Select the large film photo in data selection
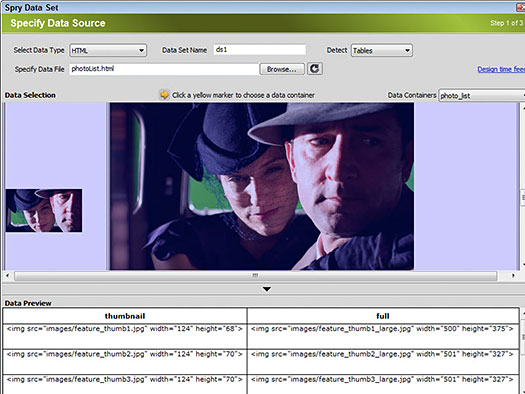This screenshot has height=394, width=525. (262, 186)
